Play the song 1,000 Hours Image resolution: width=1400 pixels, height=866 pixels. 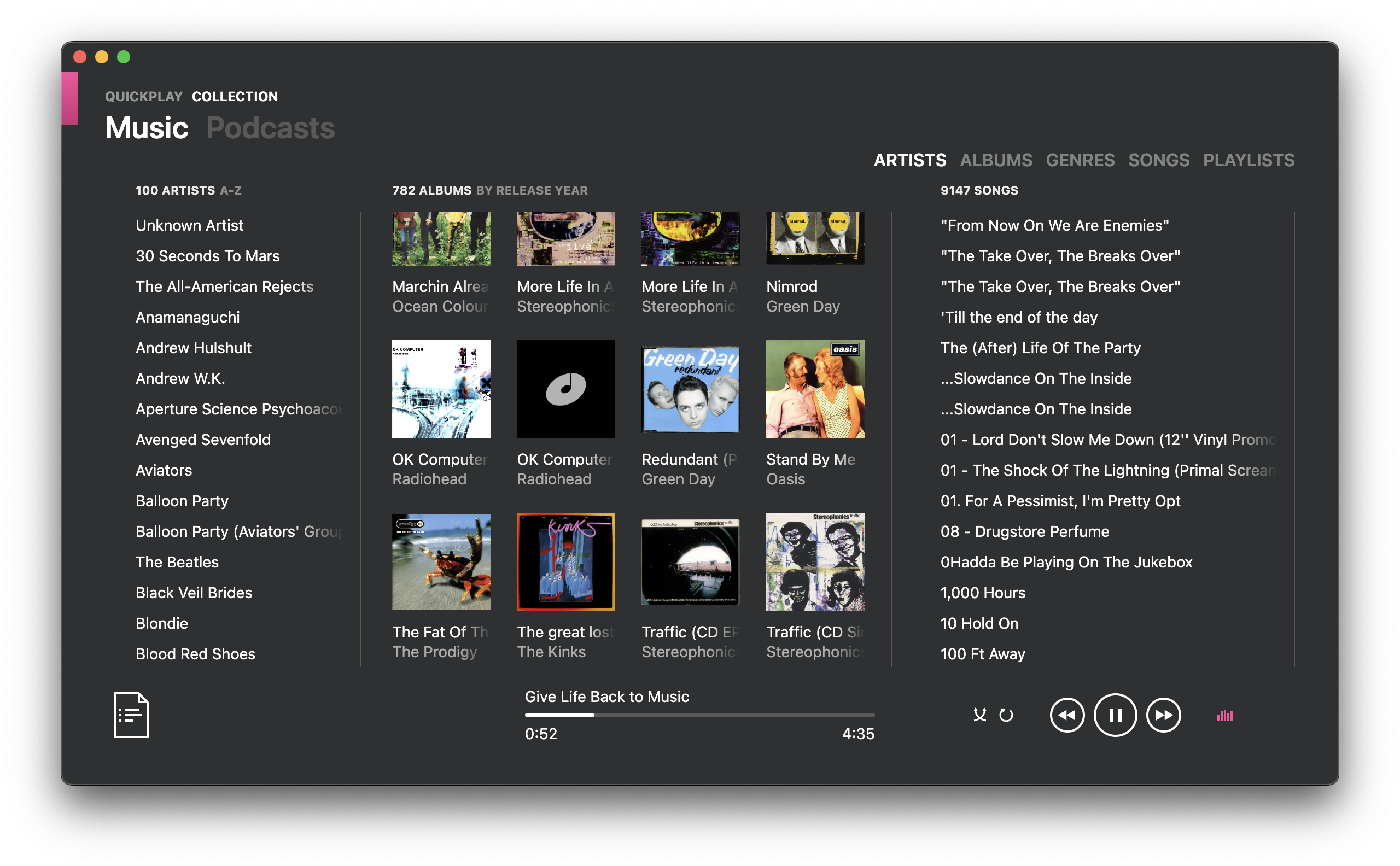coord(983,593)
